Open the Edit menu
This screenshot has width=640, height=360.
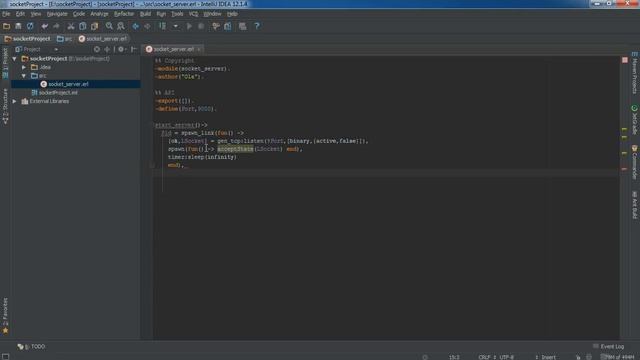click(20, 14)
